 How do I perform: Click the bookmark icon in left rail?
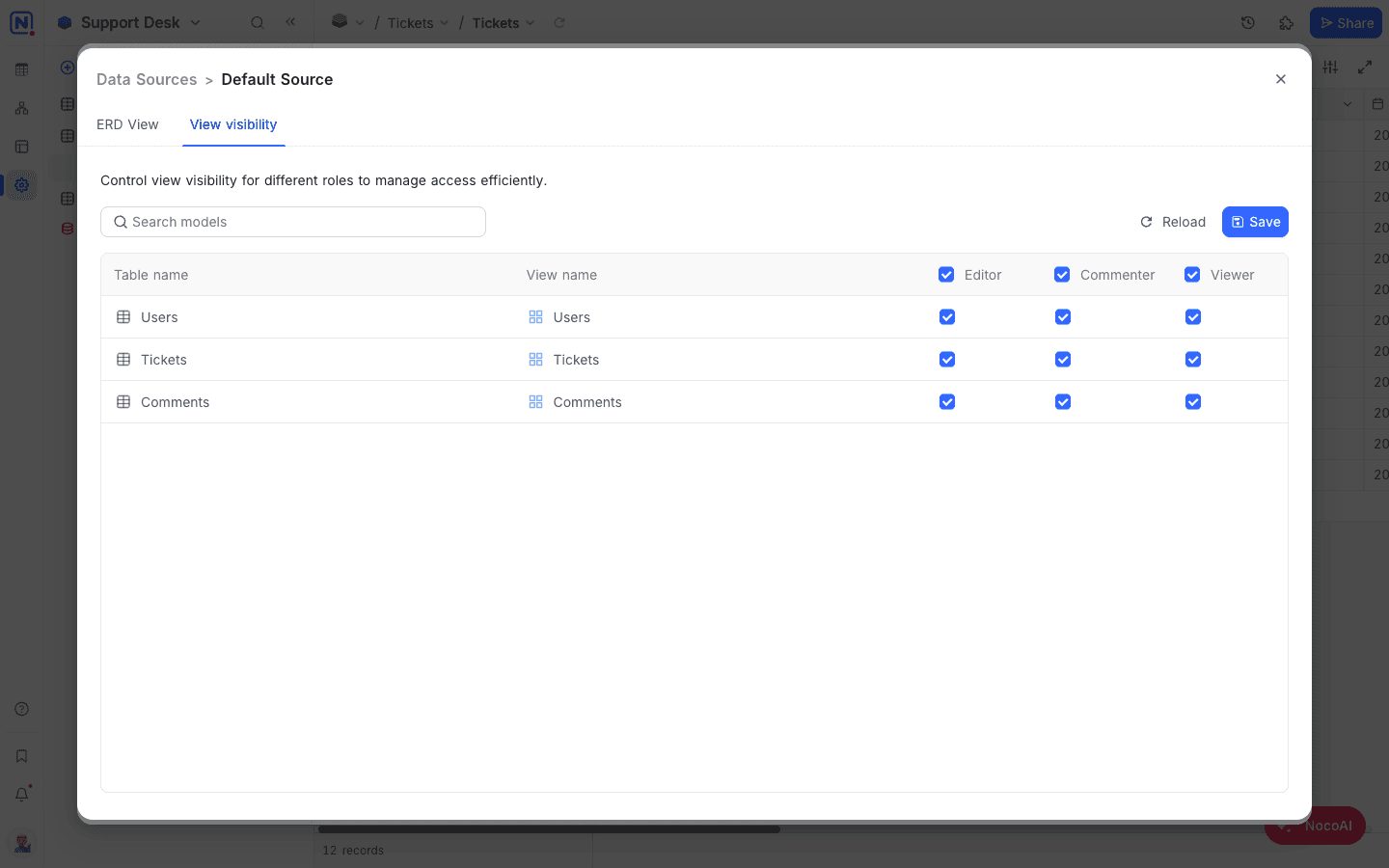point(21,756)
